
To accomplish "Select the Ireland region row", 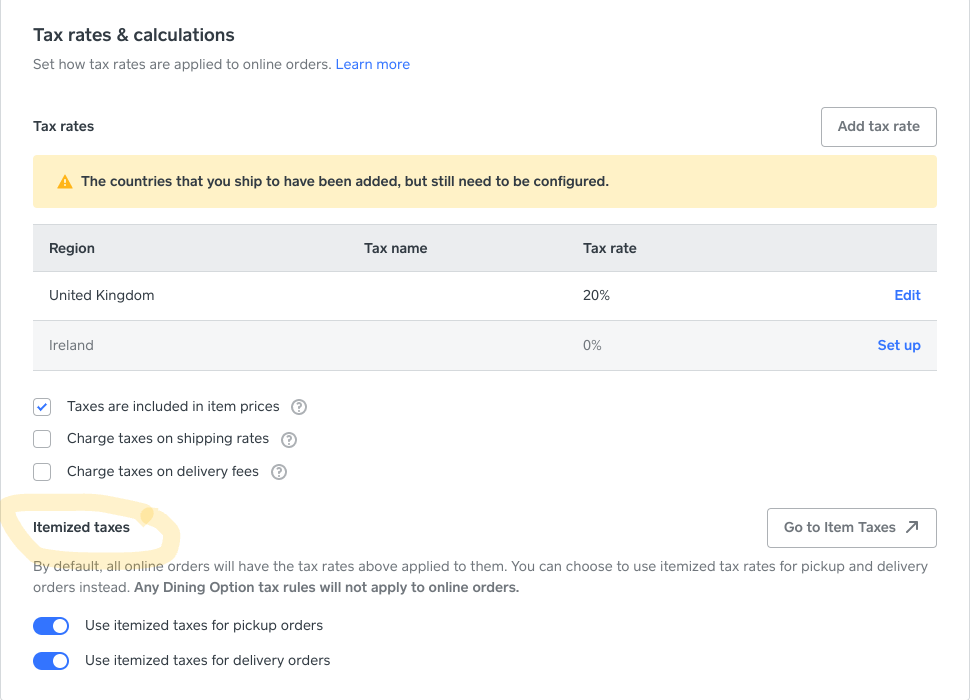I will (x=71, y=345).
